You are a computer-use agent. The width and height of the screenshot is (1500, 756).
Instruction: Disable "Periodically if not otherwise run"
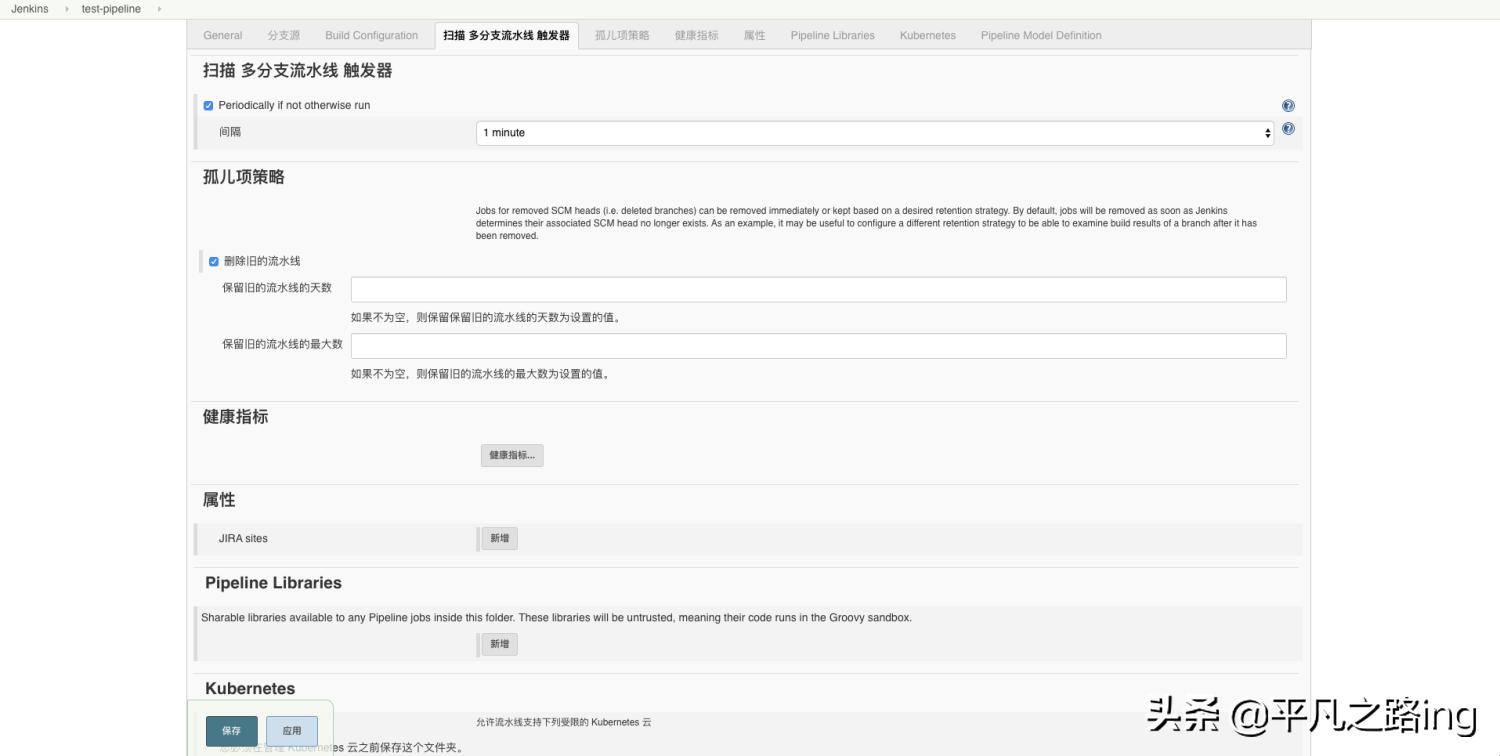pyautogui.click(x=209, y=105)
